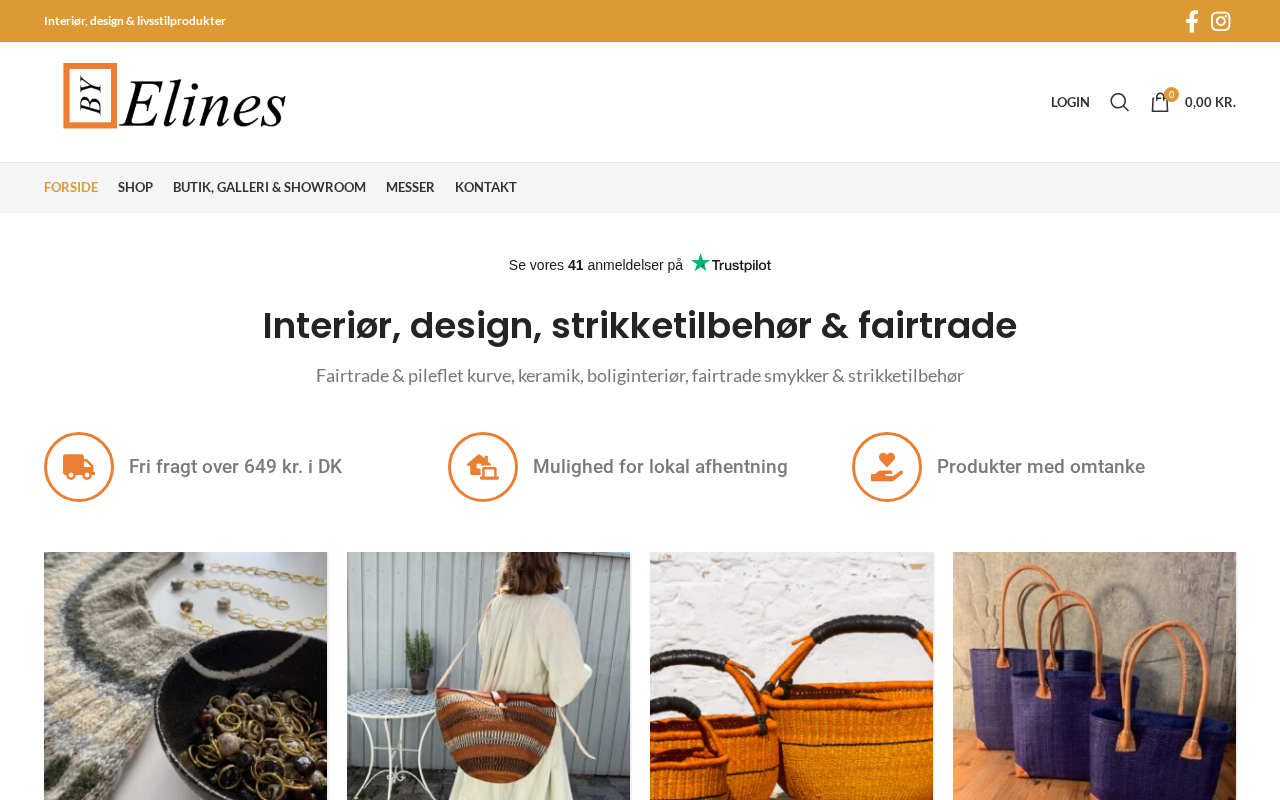Viewport: 1280px width, 800px height.
Task: Click the By Elines logo
Action: click(x=175, y=96)
